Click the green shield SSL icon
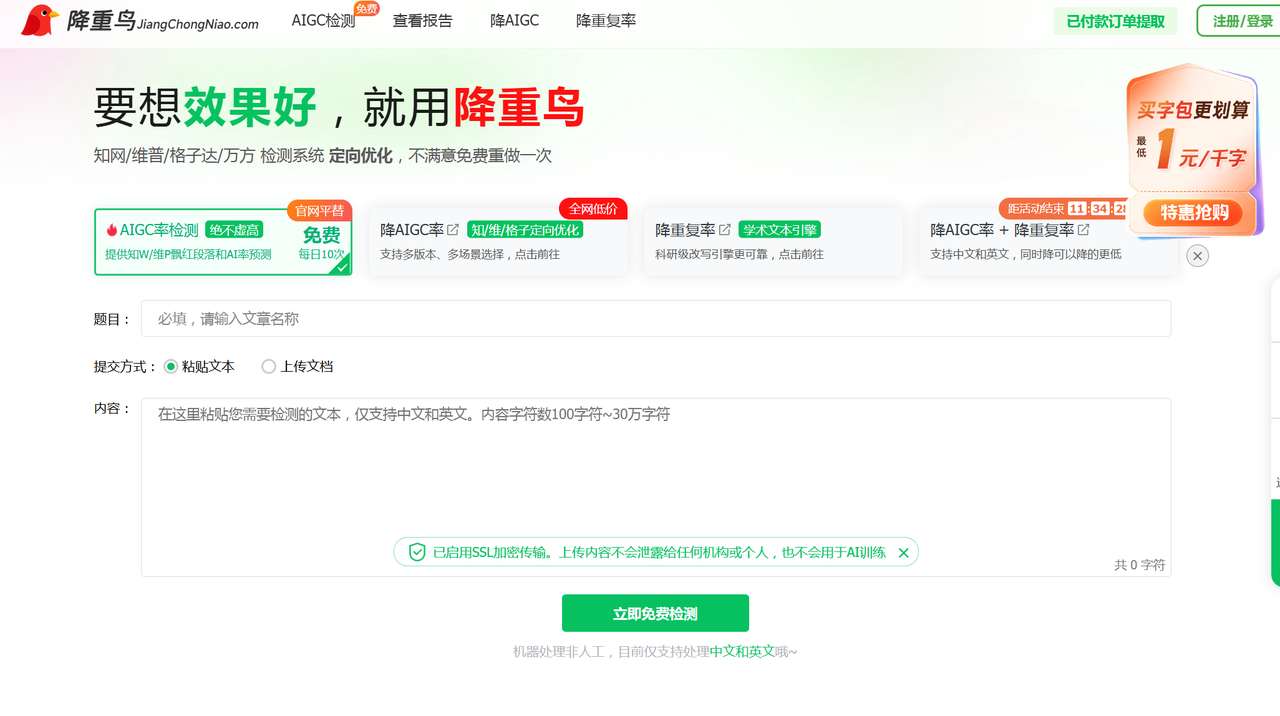 pos(417,552)
